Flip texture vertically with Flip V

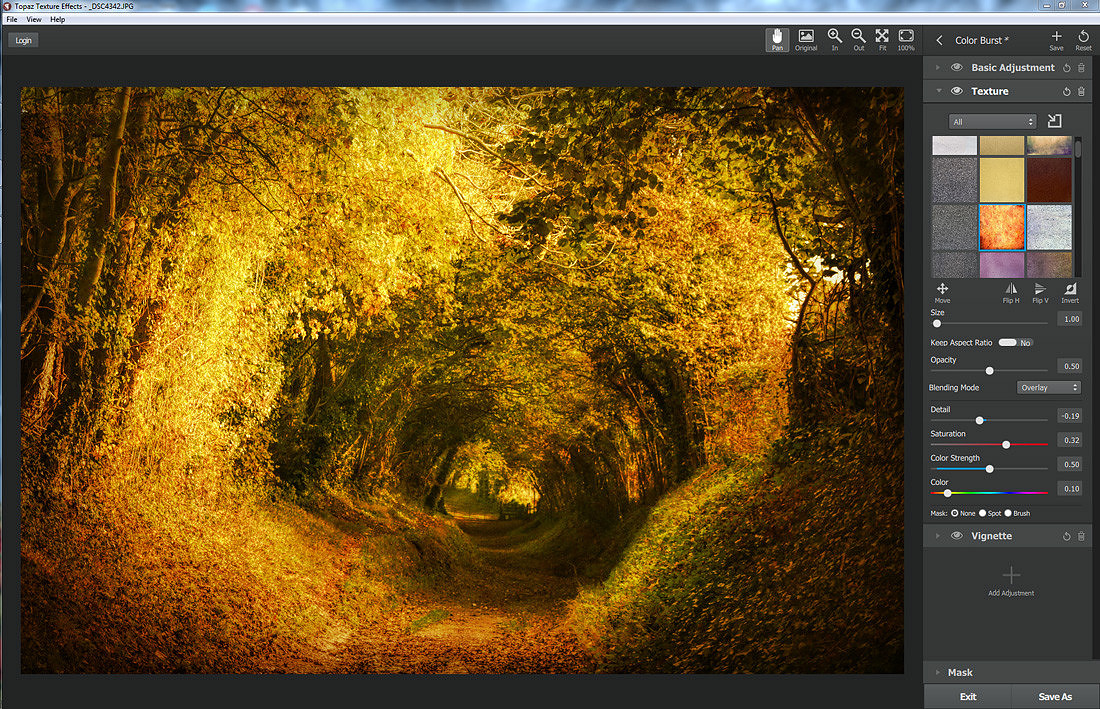coord(1040,293)
